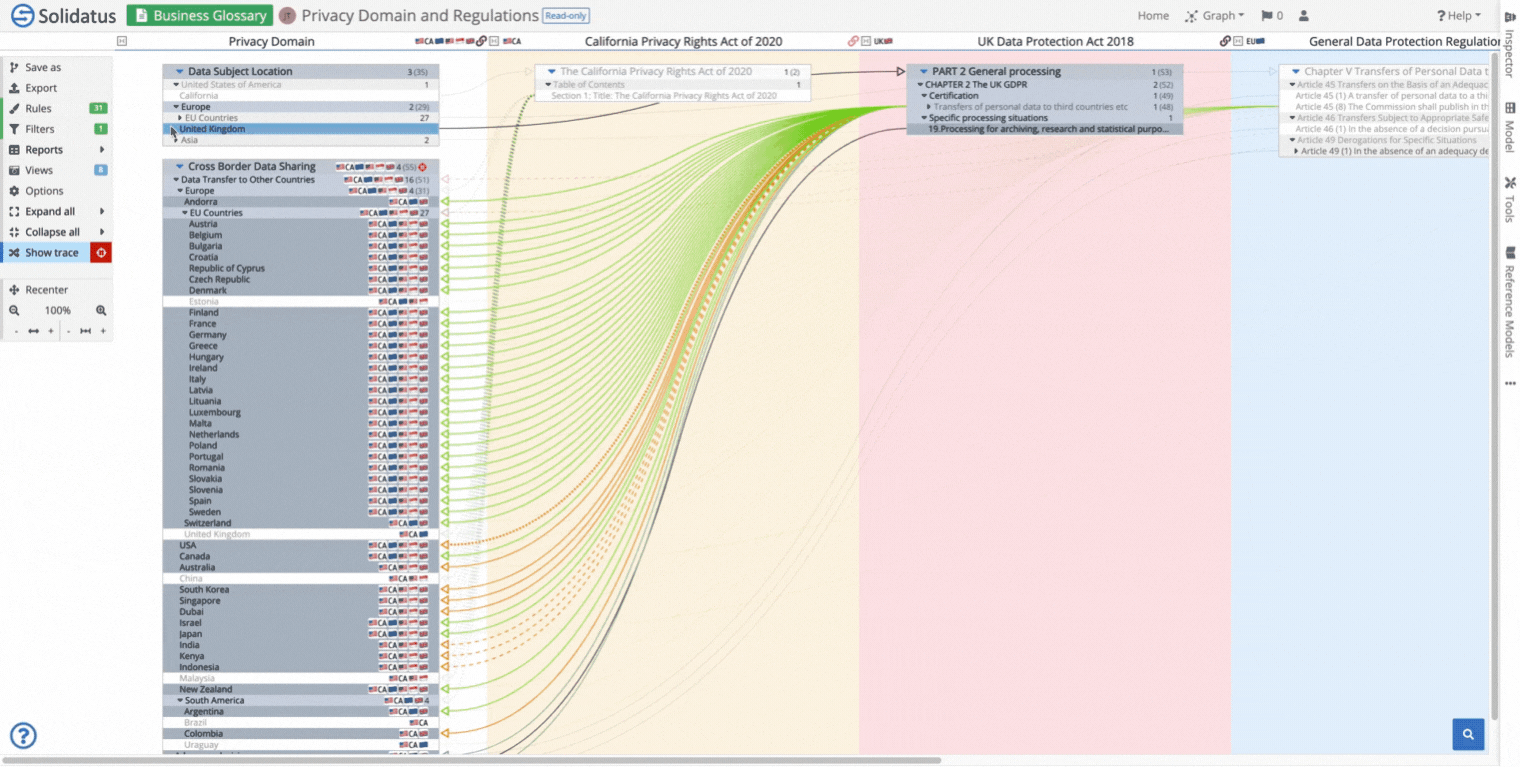This screenshot has width=1520, height=767.
Task: Toggle Show trace off
Action: click(x=46, y=253)
